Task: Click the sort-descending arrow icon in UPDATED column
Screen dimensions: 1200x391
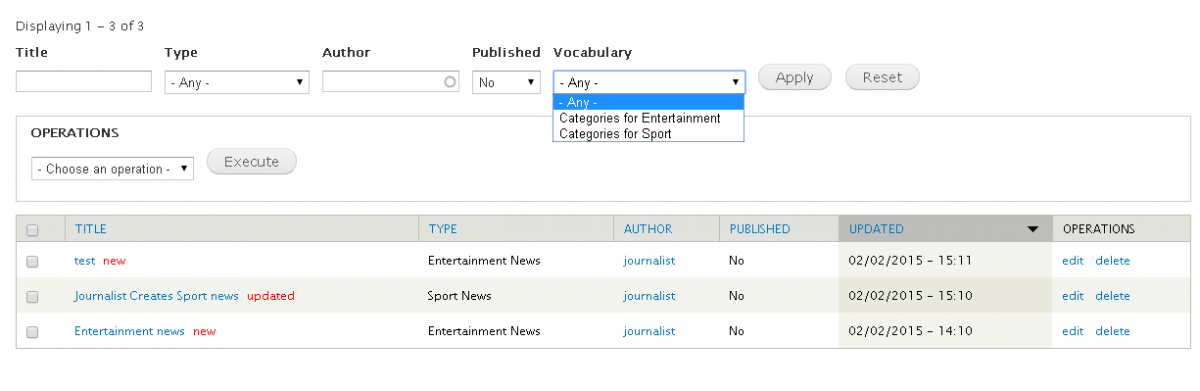Action: 1033,230
